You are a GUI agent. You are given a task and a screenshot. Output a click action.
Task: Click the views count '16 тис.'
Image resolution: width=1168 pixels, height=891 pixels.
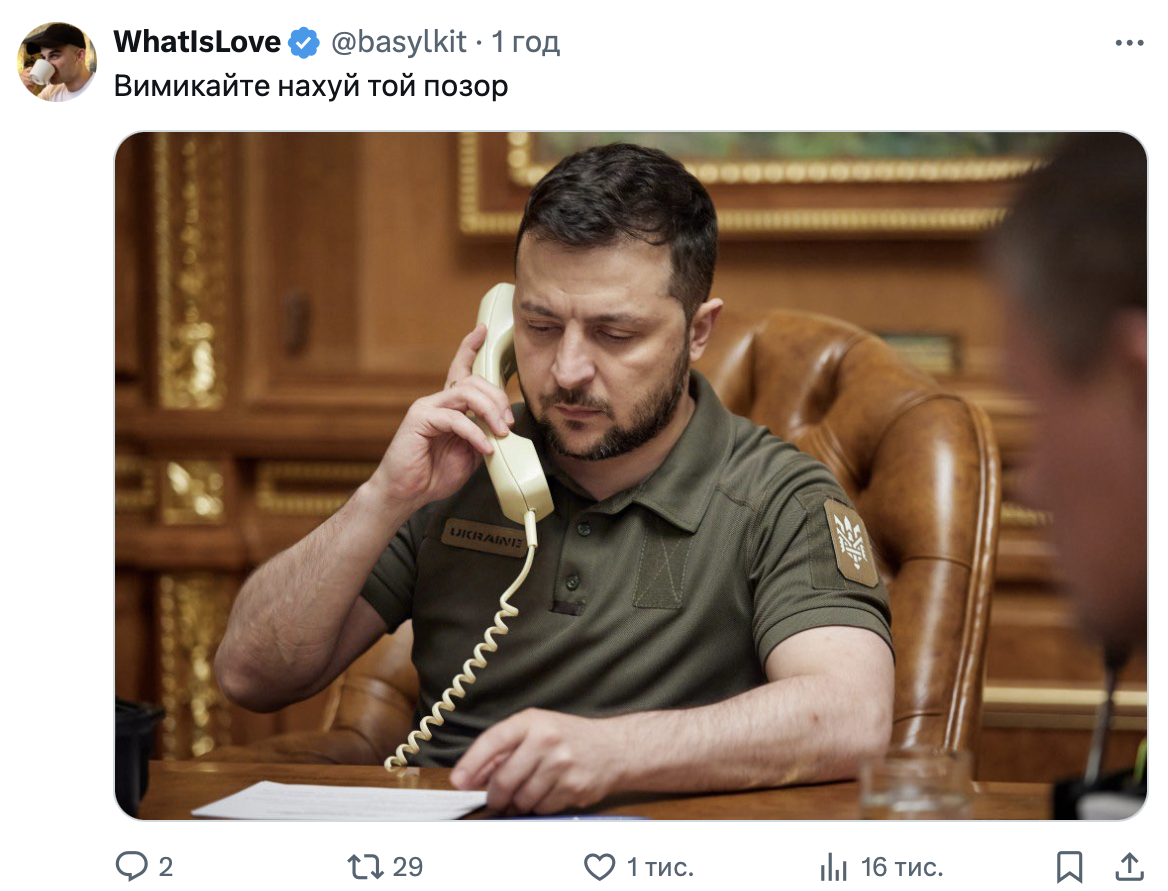tap(902, 866)
